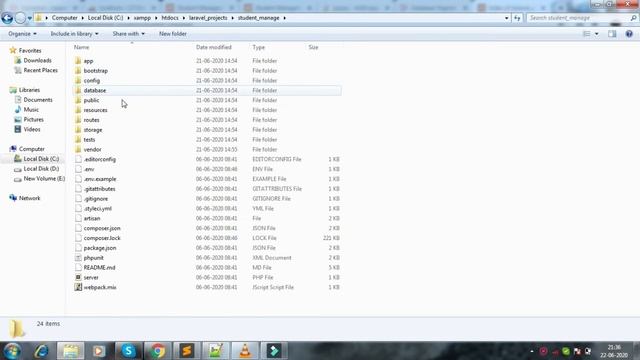640x360 pixels.
Task: Select Local Disk (D:) in the sidebar
Action: 41,169
